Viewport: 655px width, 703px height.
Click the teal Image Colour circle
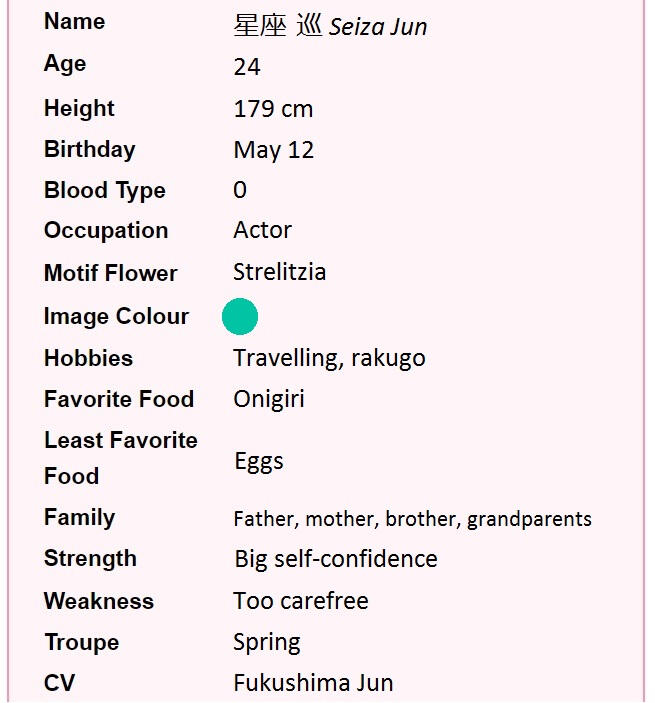coord(240,316)
